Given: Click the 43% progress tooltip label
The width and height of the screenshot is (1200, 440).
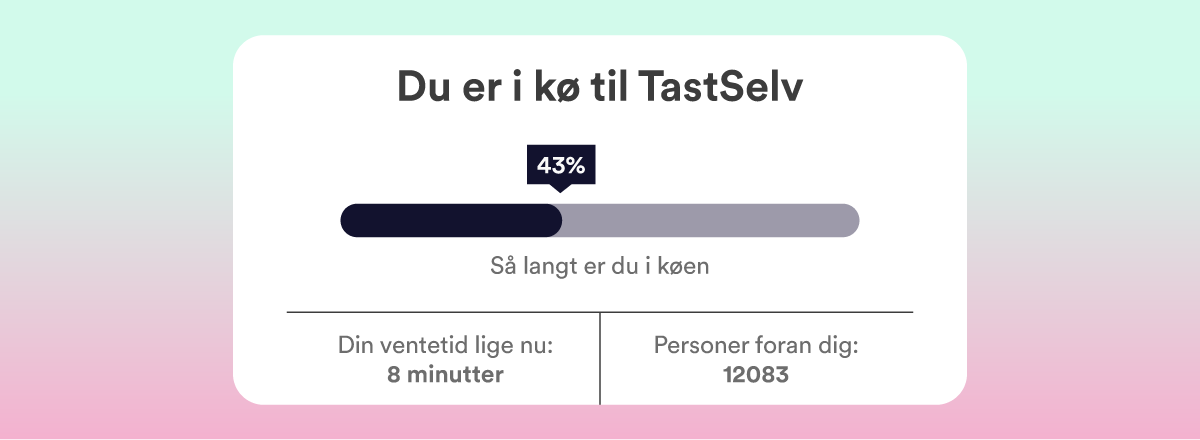Looking at the screenshot, I should [x=561, y=165].
